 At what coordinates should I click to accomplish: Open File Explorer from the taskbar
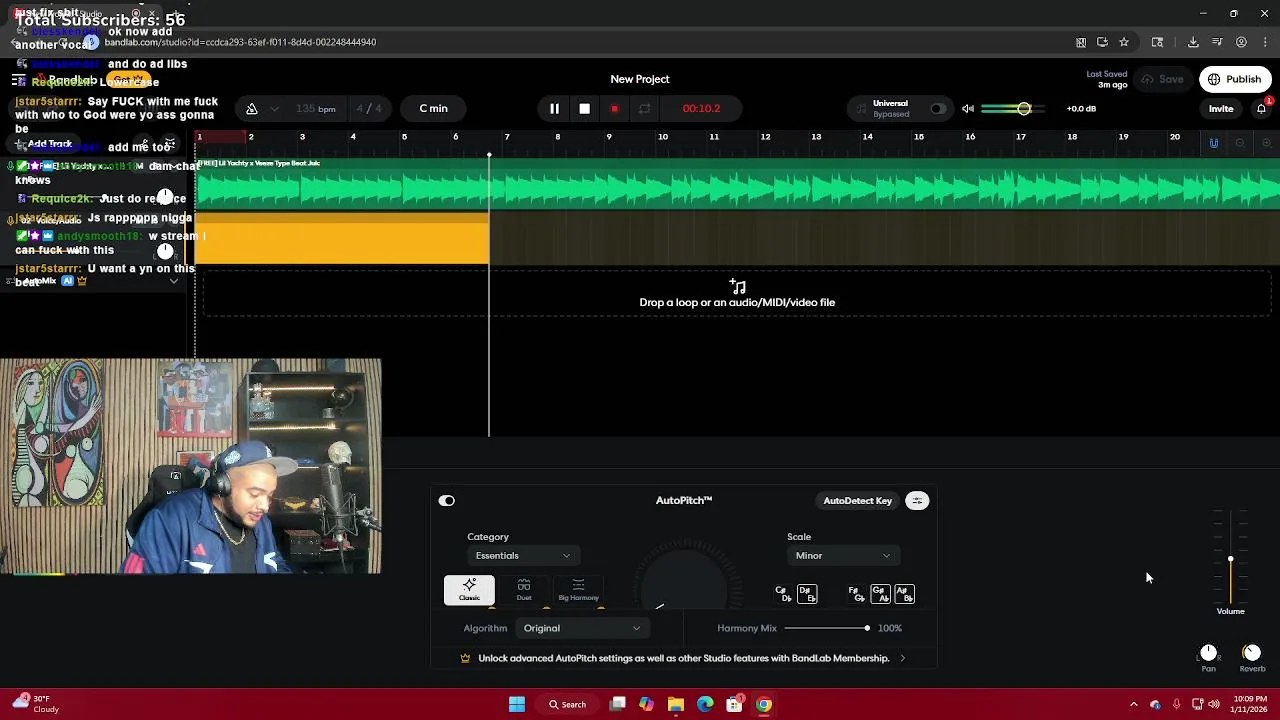tap(676, 704)
